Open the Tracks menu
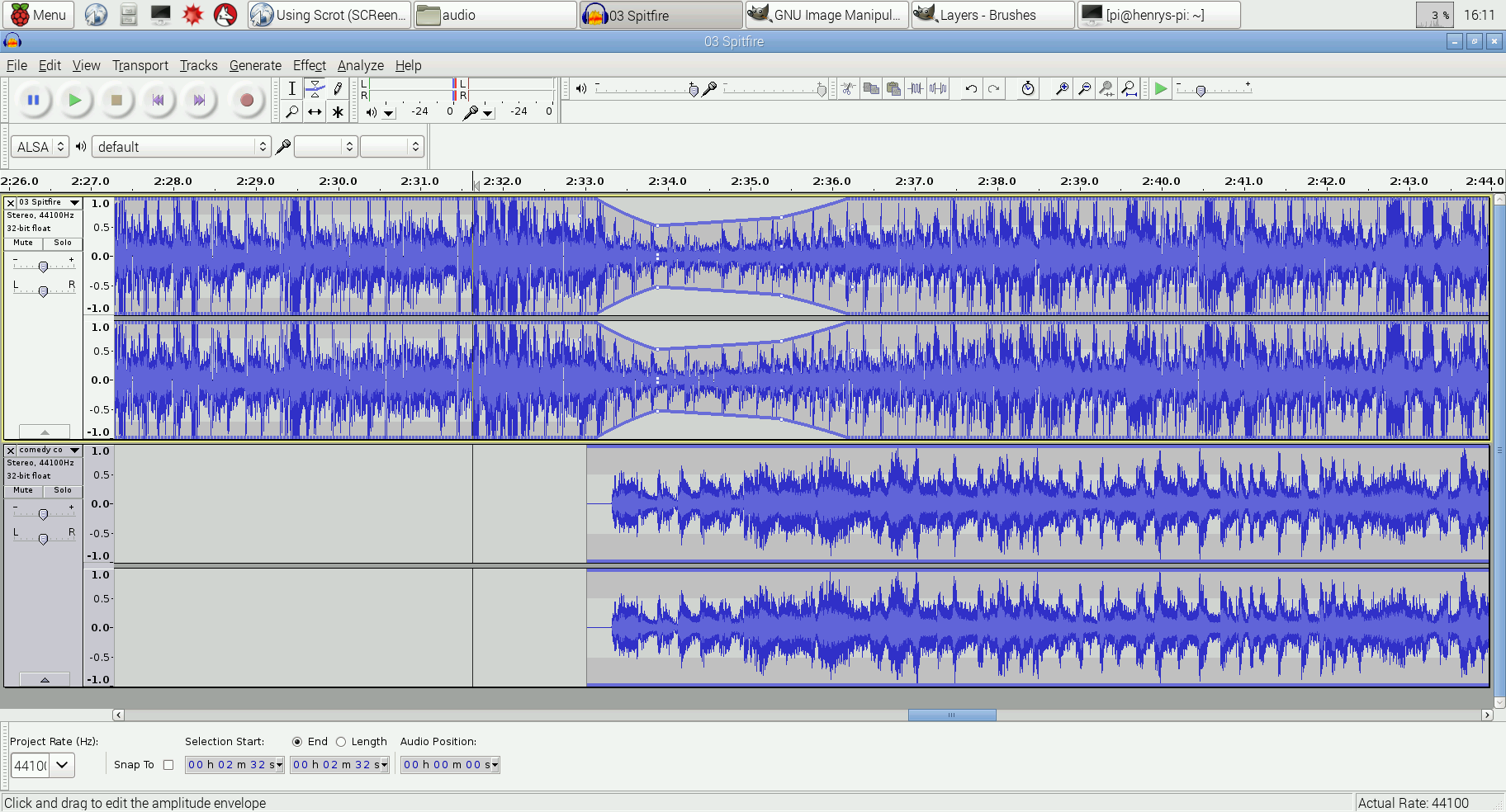 (198, 65)
